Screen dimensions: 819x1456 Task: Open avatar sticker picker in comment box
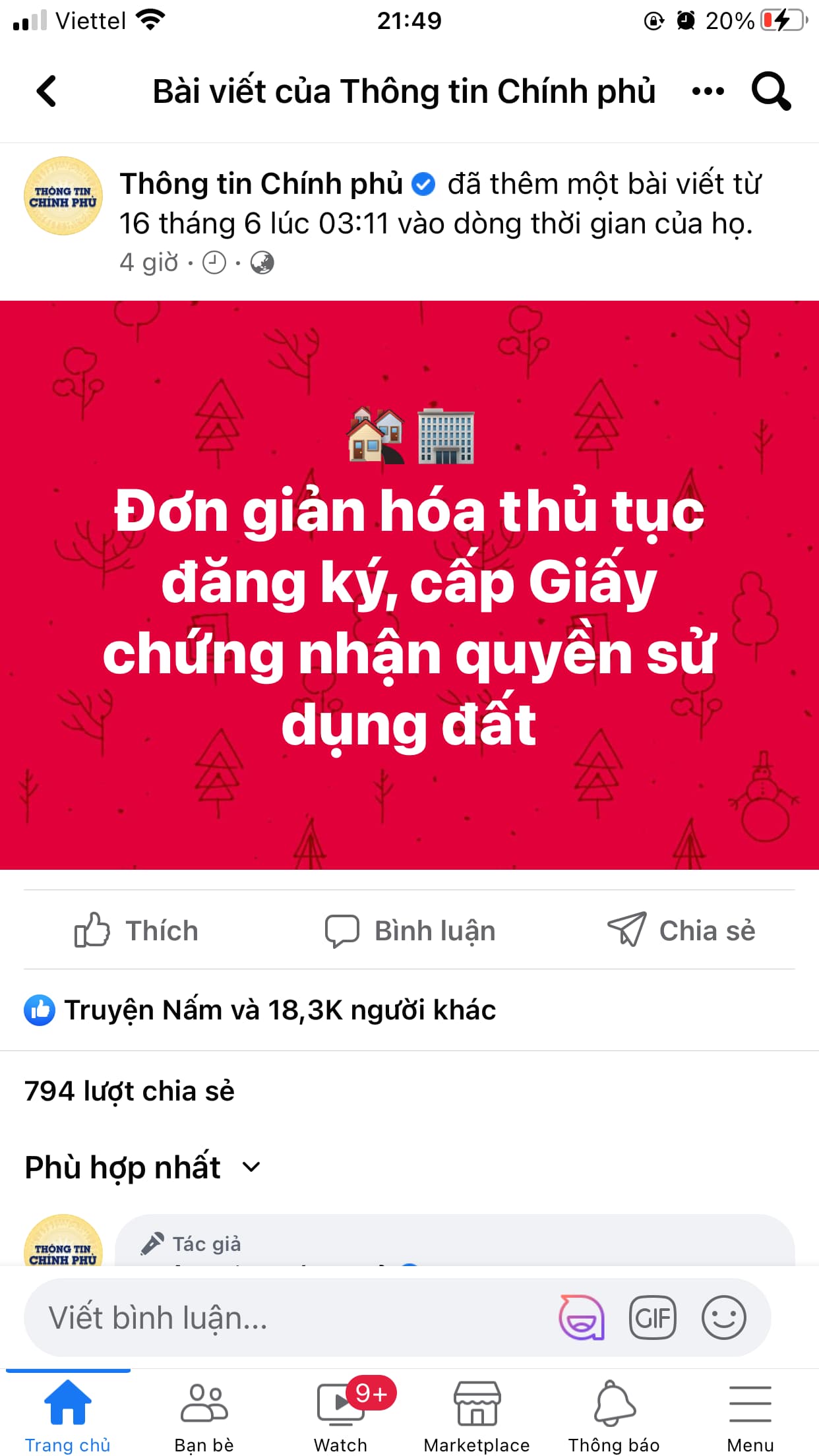582,1317
